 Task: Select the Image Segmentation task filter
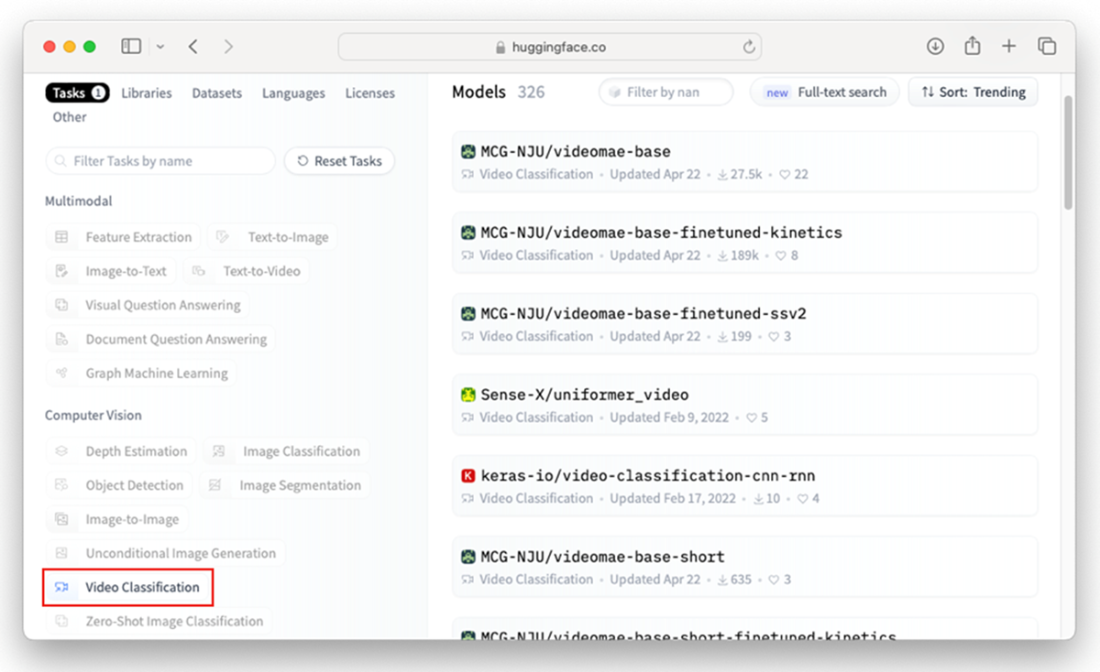click(285, 485)
